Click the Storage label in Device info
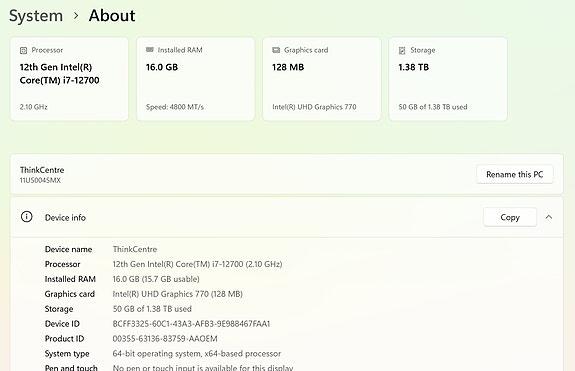 (x=59, y=309)
